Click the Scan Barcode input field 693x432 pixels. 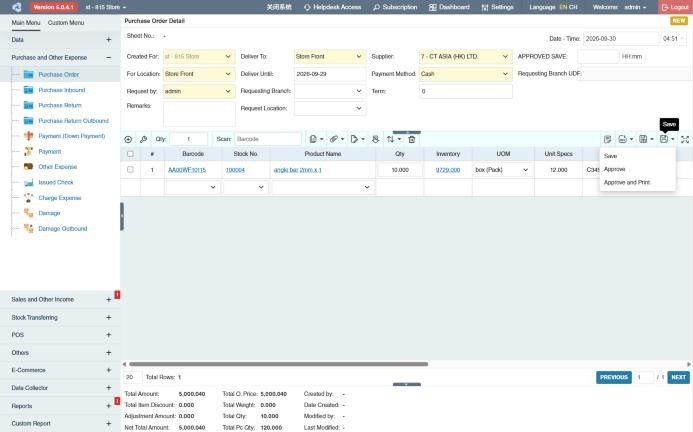pyautogui.click(x=268, y=139)
